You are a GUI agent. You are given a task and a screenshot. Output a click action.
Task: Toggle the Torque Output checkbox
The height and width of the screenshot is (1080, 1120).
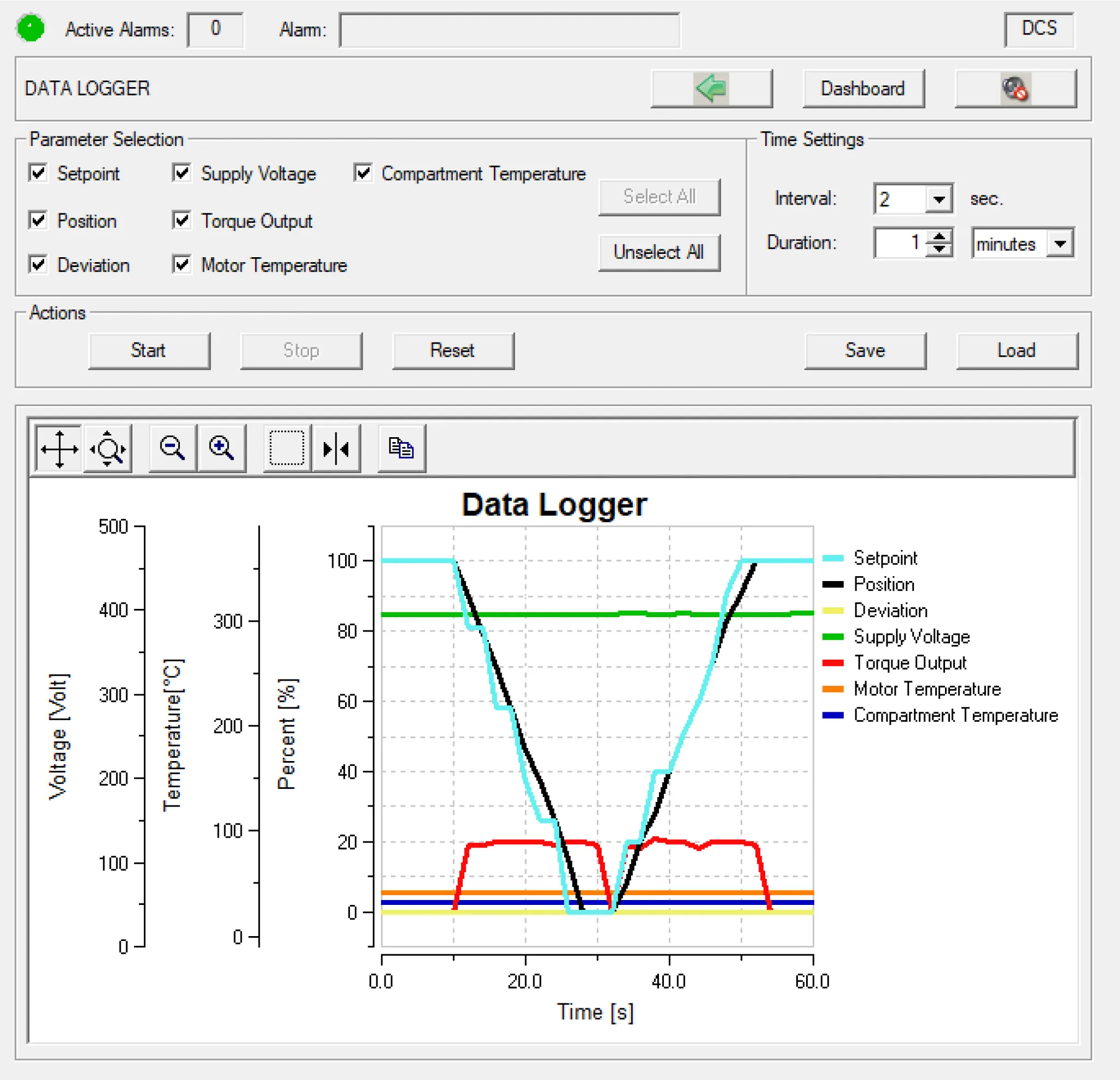point(182,220)
